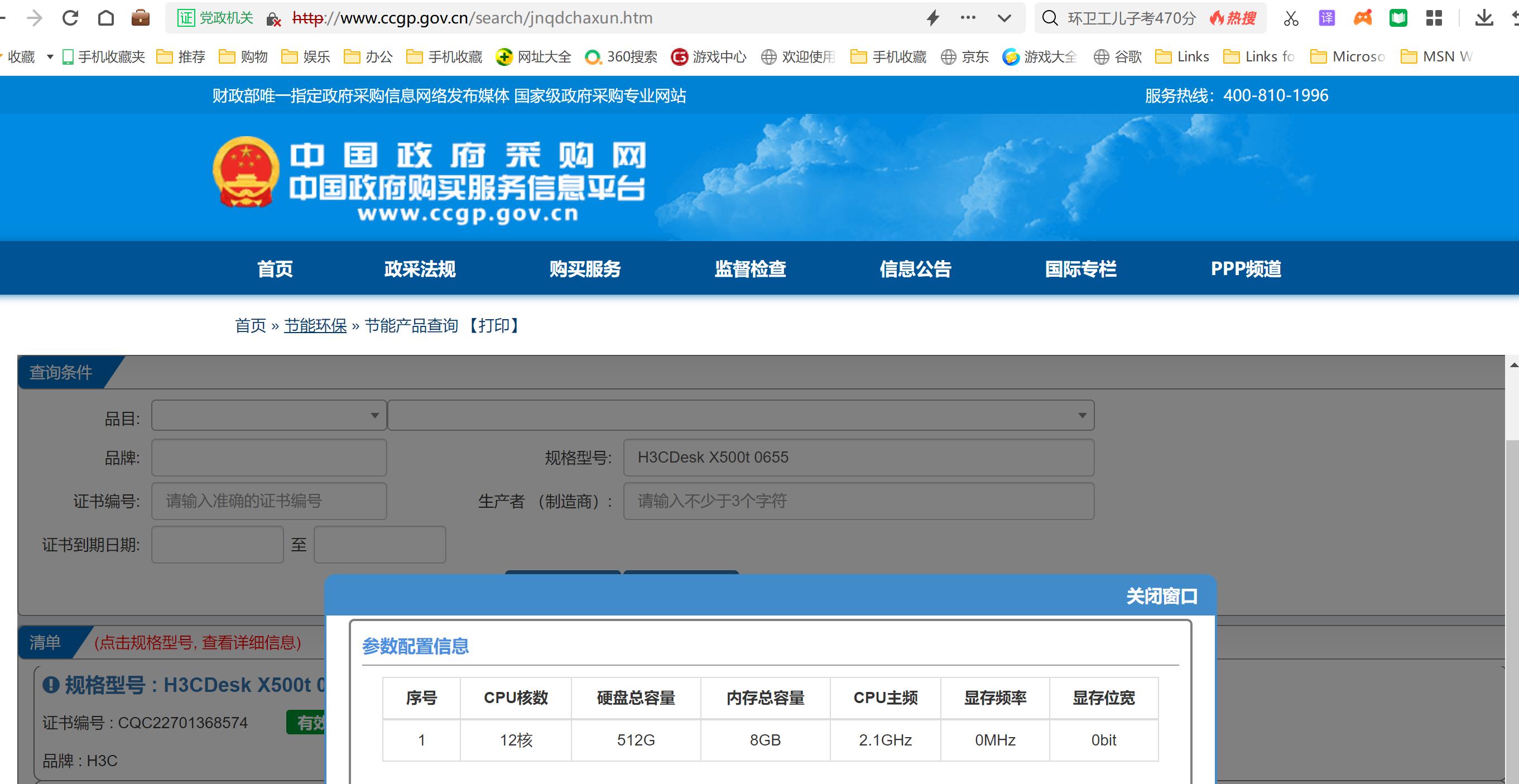The height and width of the screenshot is (784, 1519).
Task: Open 监督检查 navigation item
Action: pyautogui.click(x=750, y=269)
